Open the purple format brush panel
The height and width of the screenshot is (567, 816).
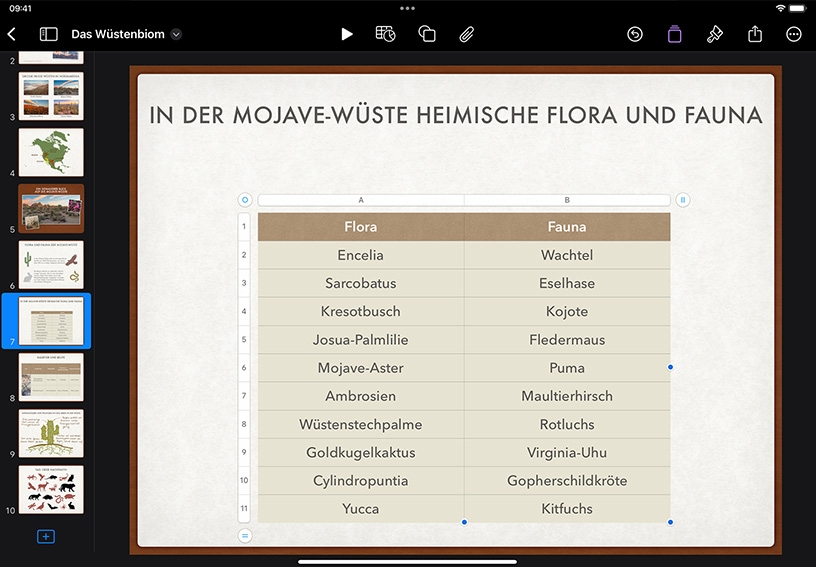tap(674, 34)
